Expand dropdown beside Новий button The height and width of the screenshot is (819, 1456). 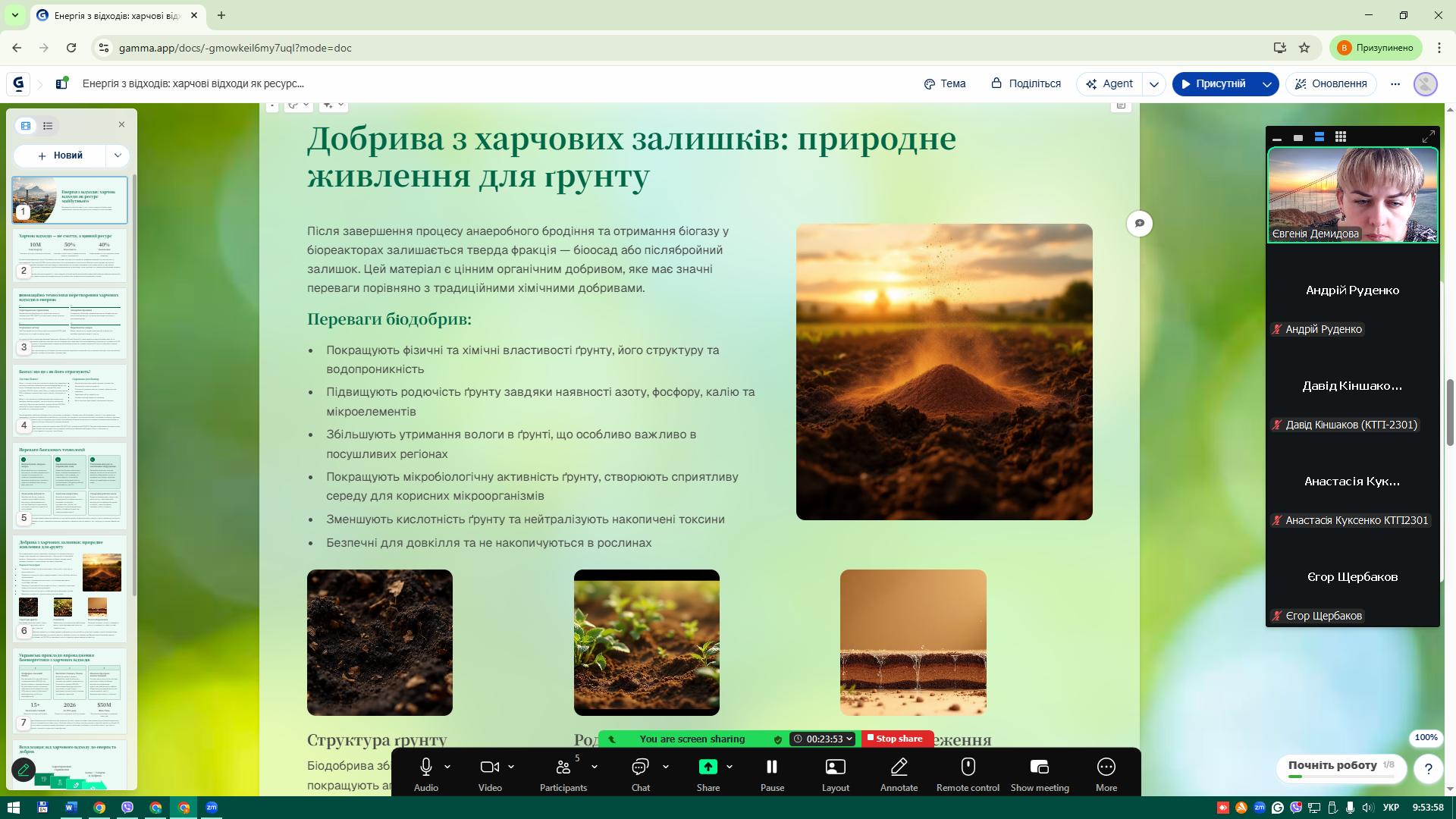(x=118, y=155)
